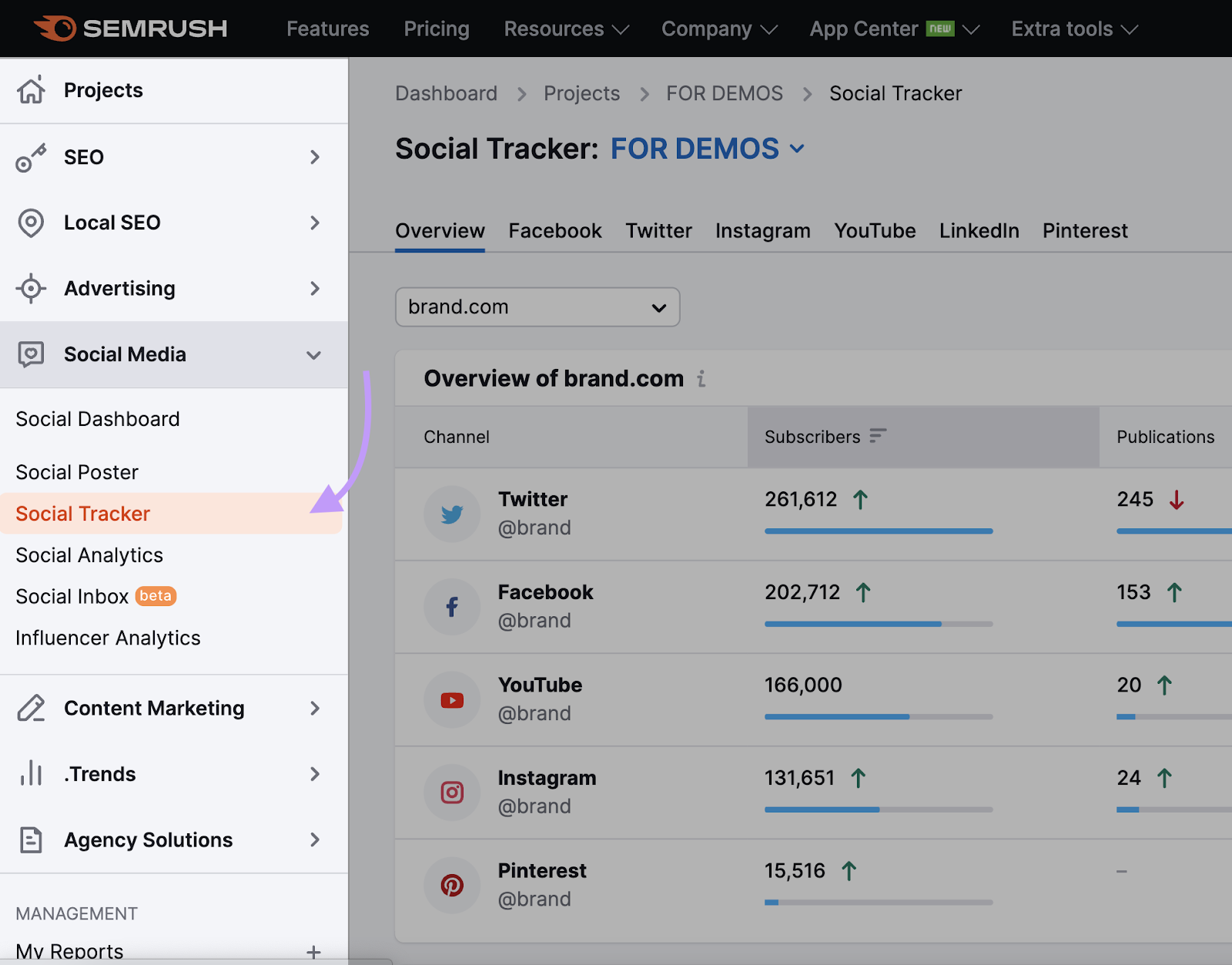
Task: Expand the Agency Solutions chevron
Action: (314, 839)
